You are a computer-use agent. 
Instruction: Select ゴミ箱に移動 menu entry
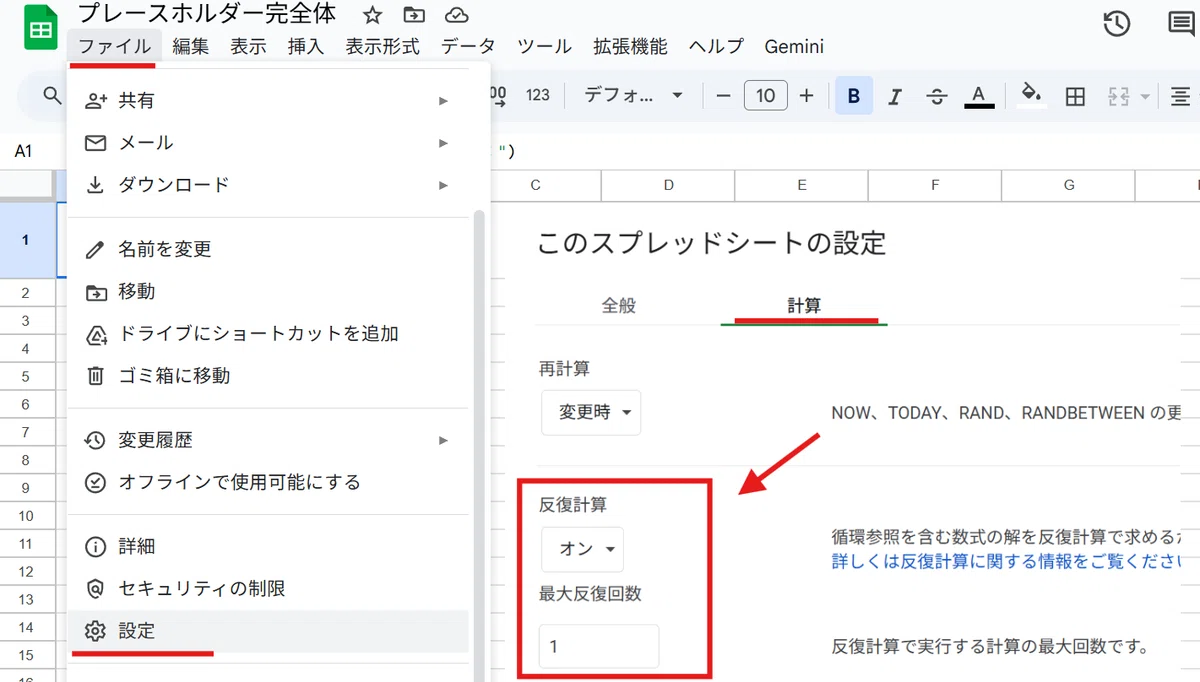pos(268,375)
